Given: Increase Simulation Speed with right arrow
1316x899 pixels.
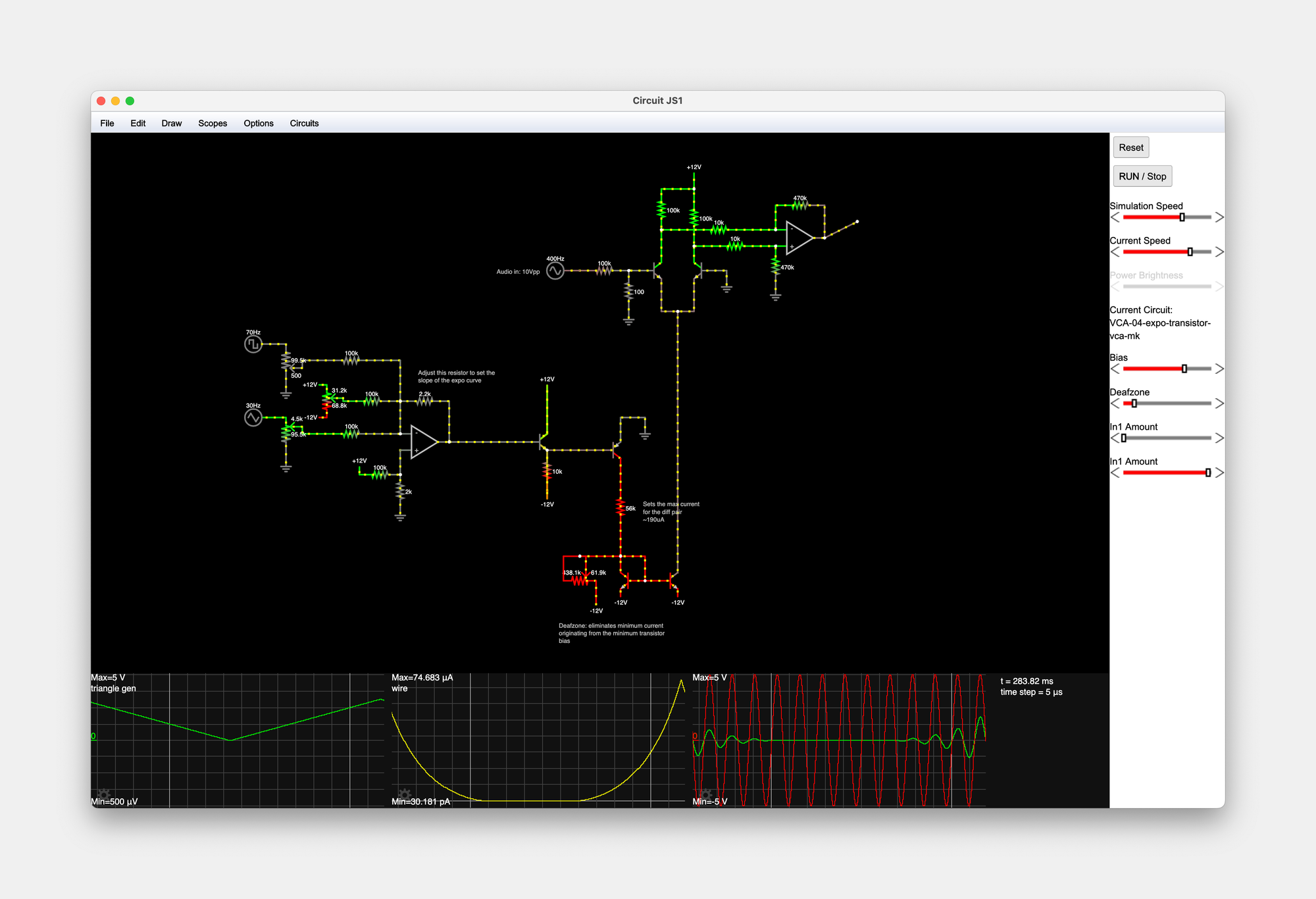Looking at the screenshot, I should coord(1219,217).
